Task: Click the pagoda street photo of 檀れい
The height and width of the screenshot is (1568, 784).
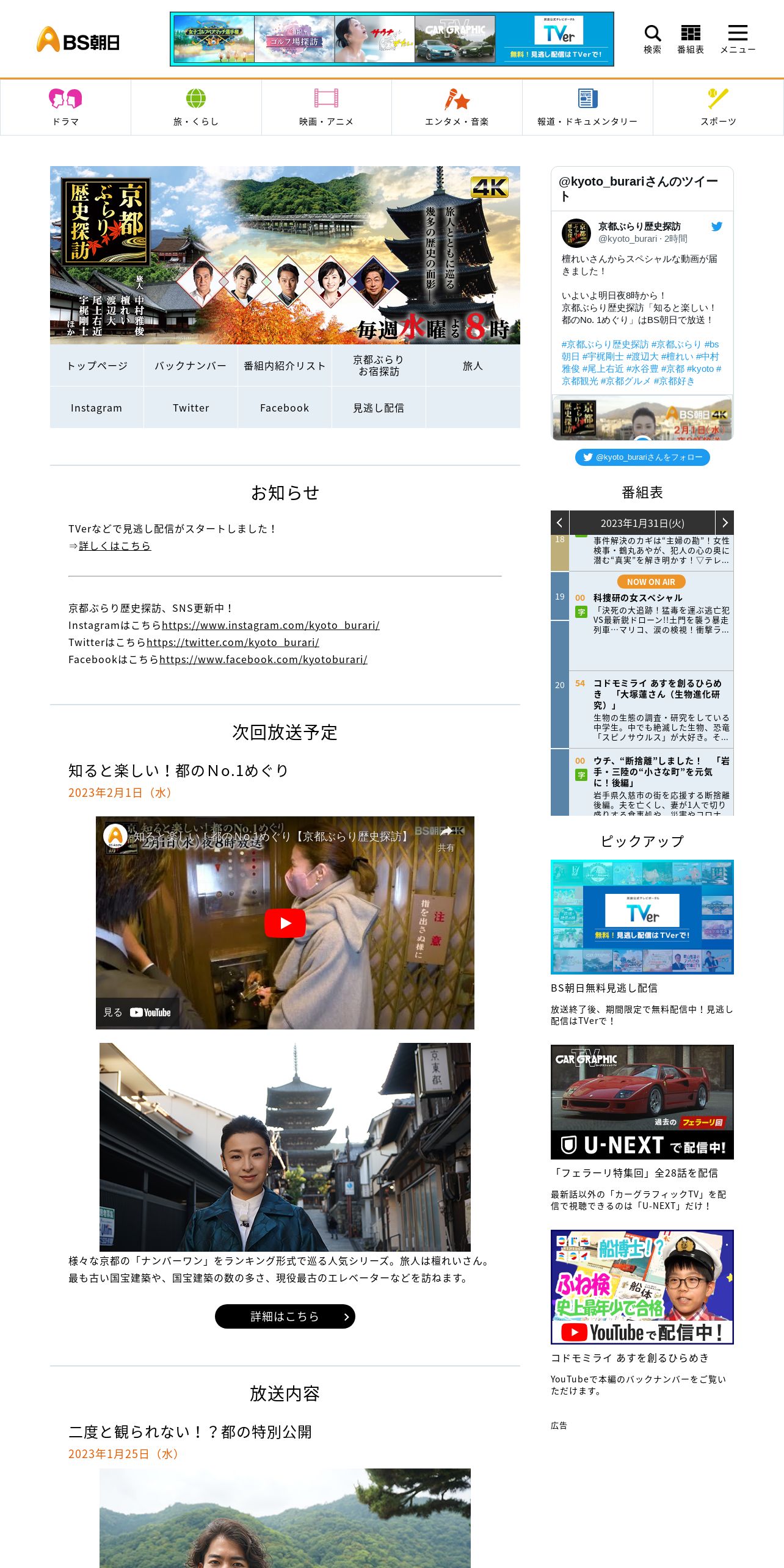Action: click(285, 1147)
